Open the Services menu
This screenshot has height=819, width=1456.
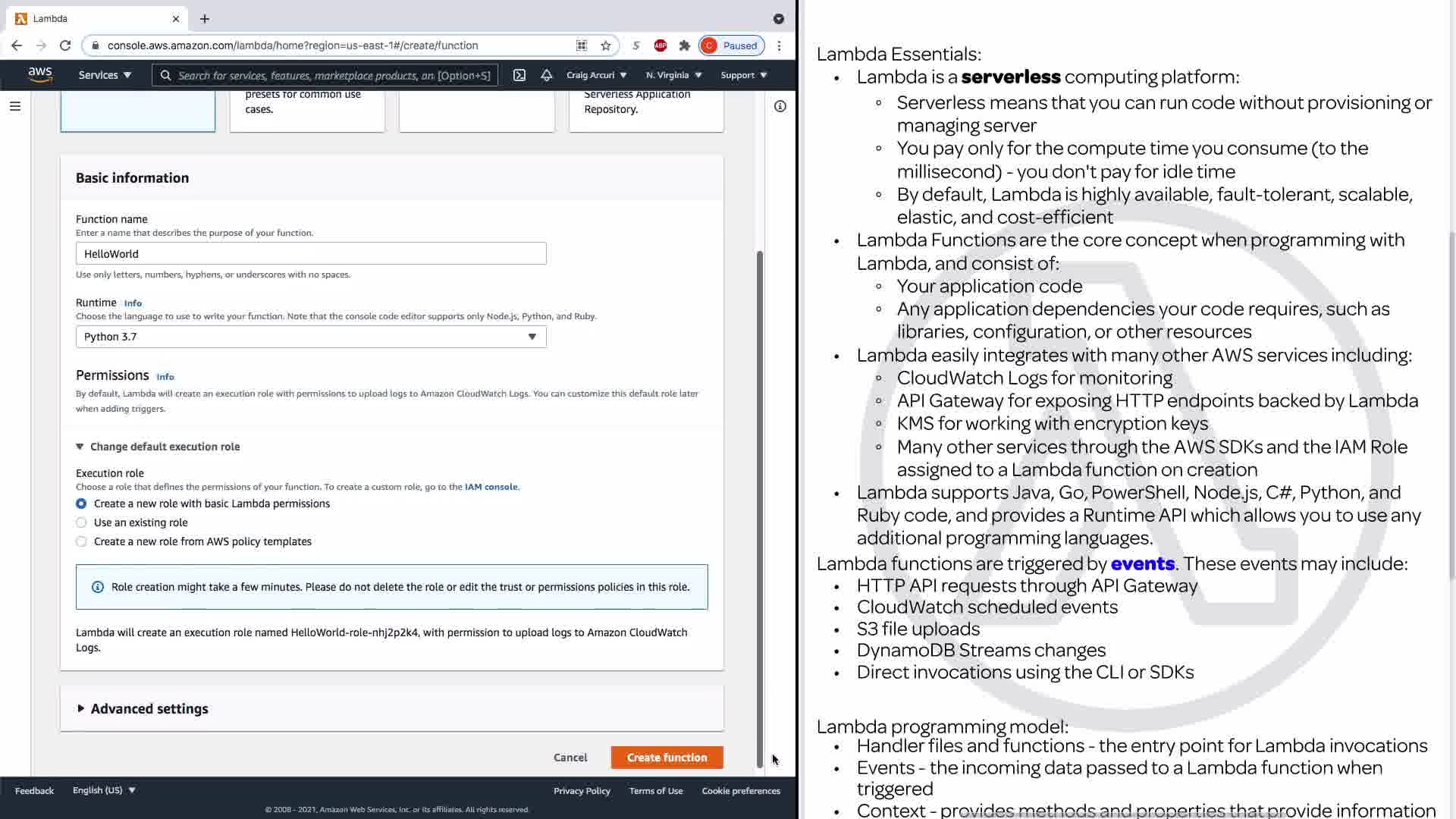pyautogui.click(x=105, y=75)
